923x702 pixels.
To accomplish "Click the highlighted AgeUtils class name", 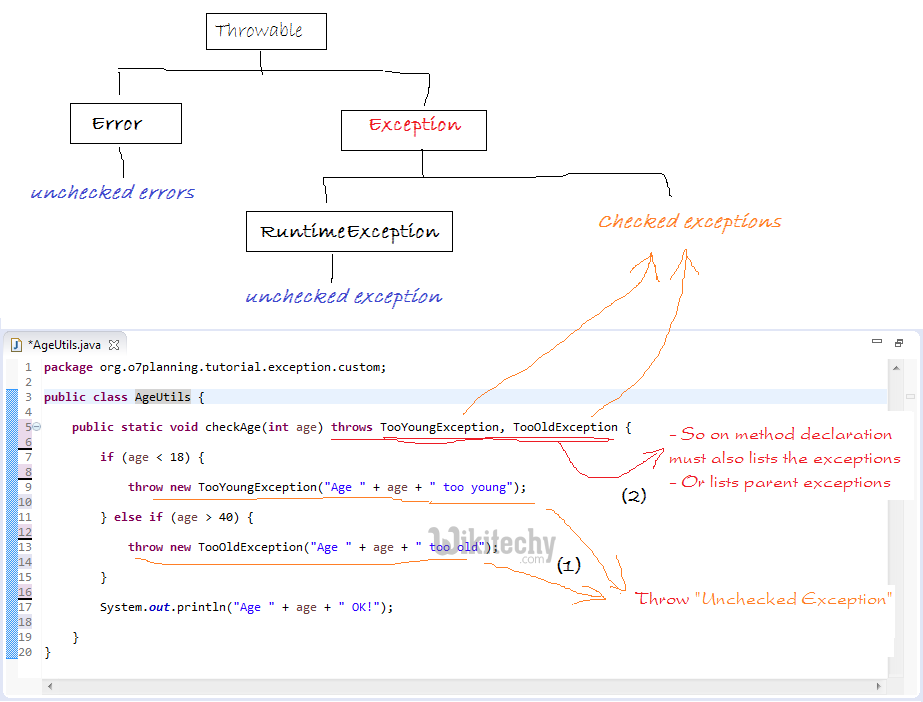I will tap(162, 397).
